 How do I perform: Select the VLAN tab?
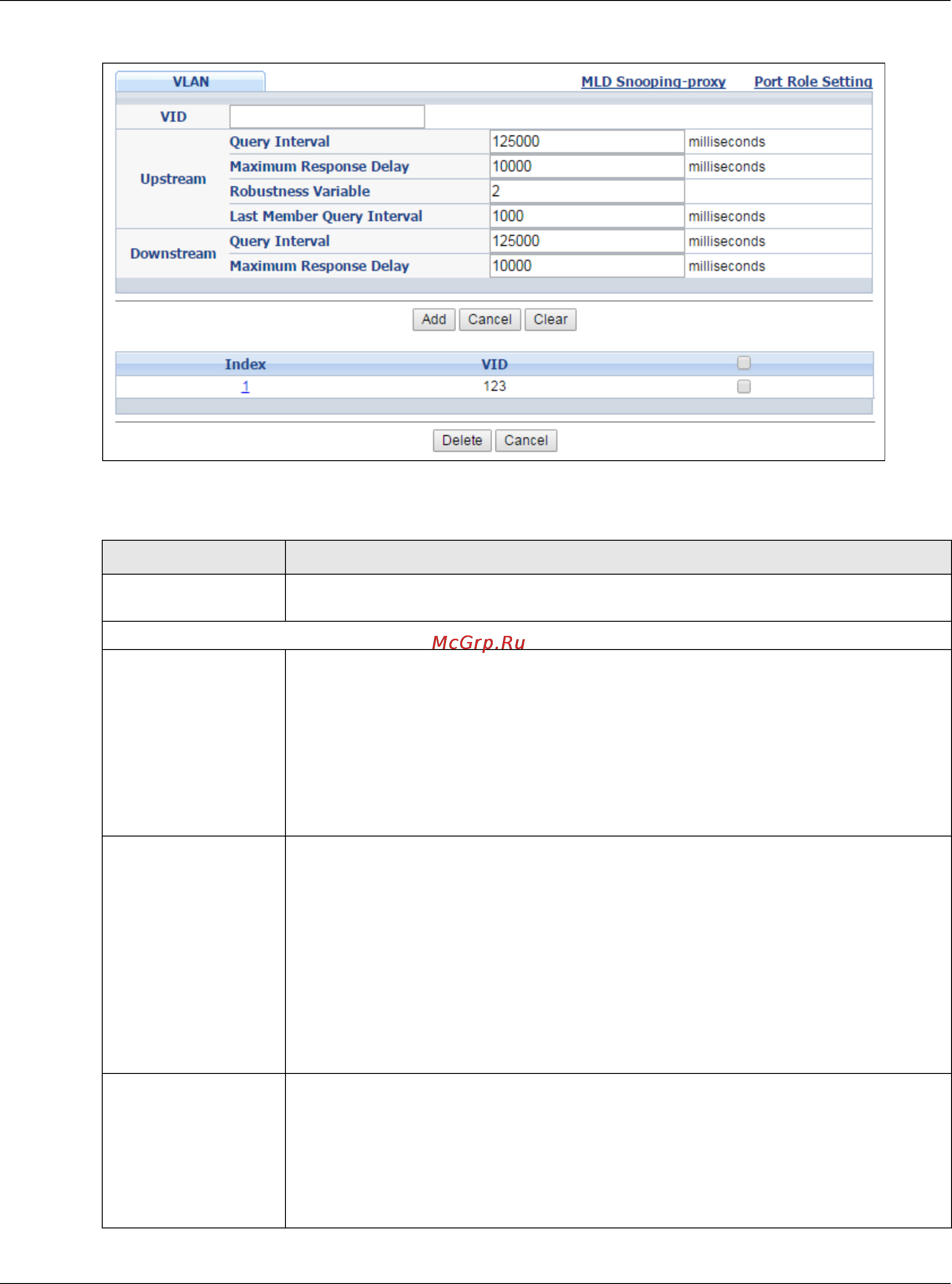(x=190, y=81)
